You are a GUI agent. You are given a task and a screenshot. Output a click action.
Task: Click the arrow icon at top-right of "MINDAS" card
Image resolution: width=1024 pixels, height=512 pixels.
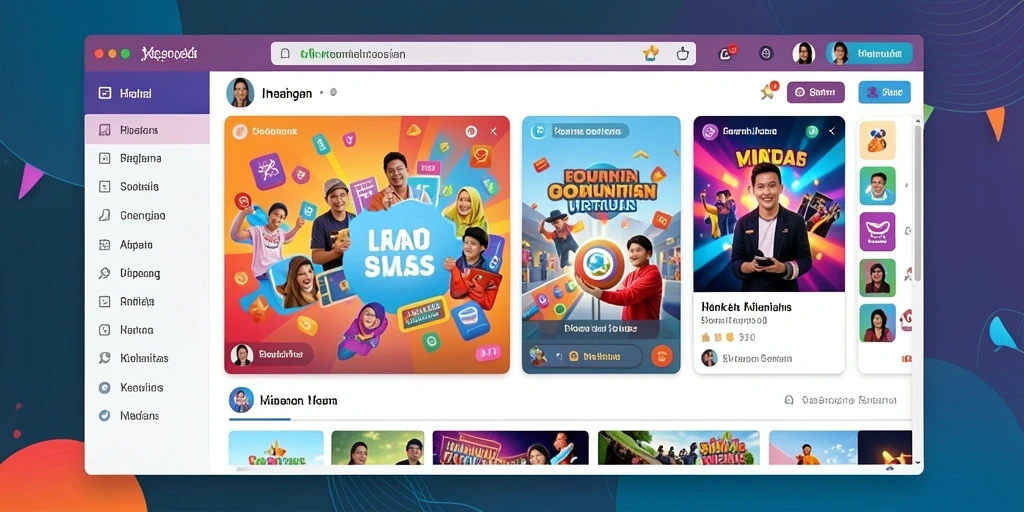832,131
